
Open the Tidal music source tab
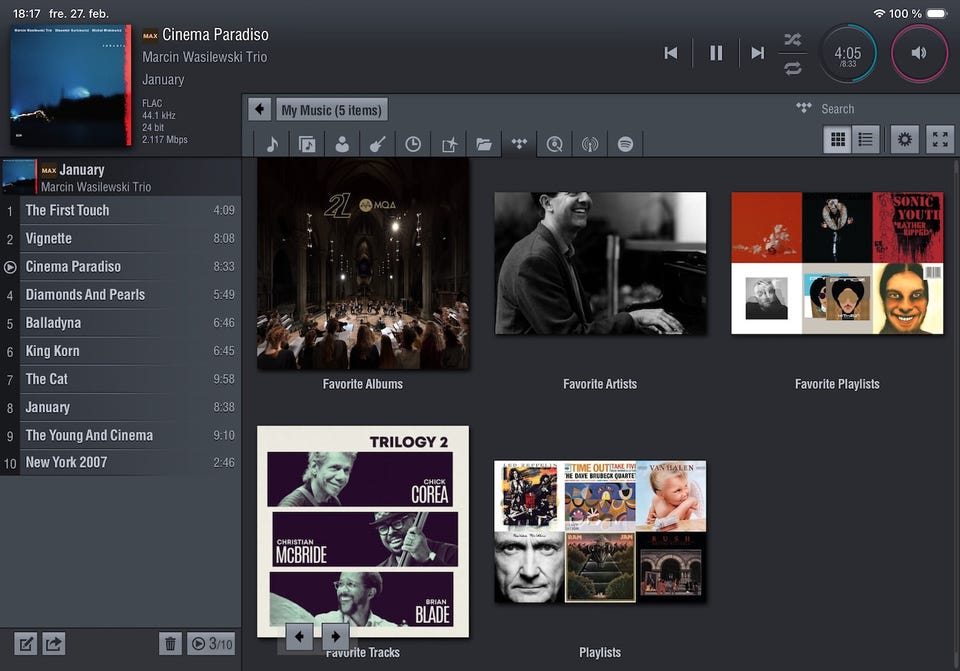tap(518, 144)
